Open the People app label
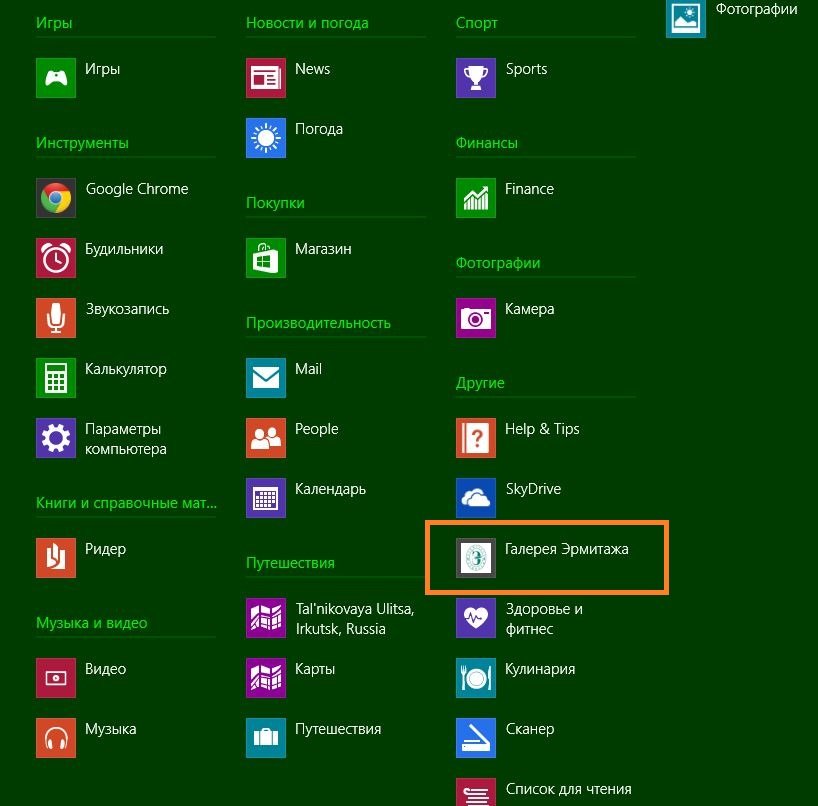The image size is (818, 806). (x=316, y=429)
